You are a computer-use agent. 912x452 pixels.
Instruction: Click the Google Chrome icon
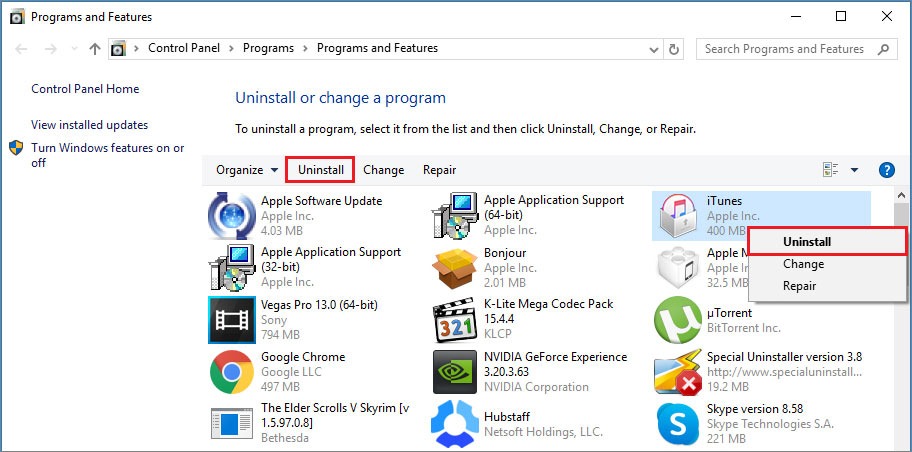click(231, 372)
